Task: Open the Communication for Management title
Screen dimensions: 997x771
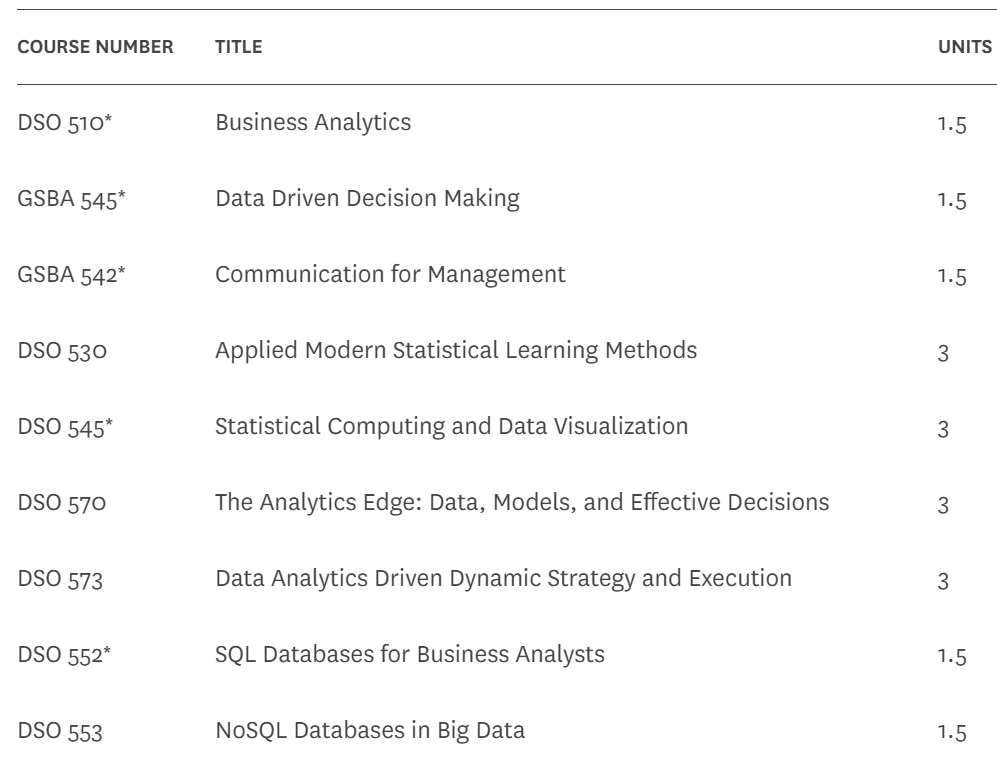Action: (391, 275)
